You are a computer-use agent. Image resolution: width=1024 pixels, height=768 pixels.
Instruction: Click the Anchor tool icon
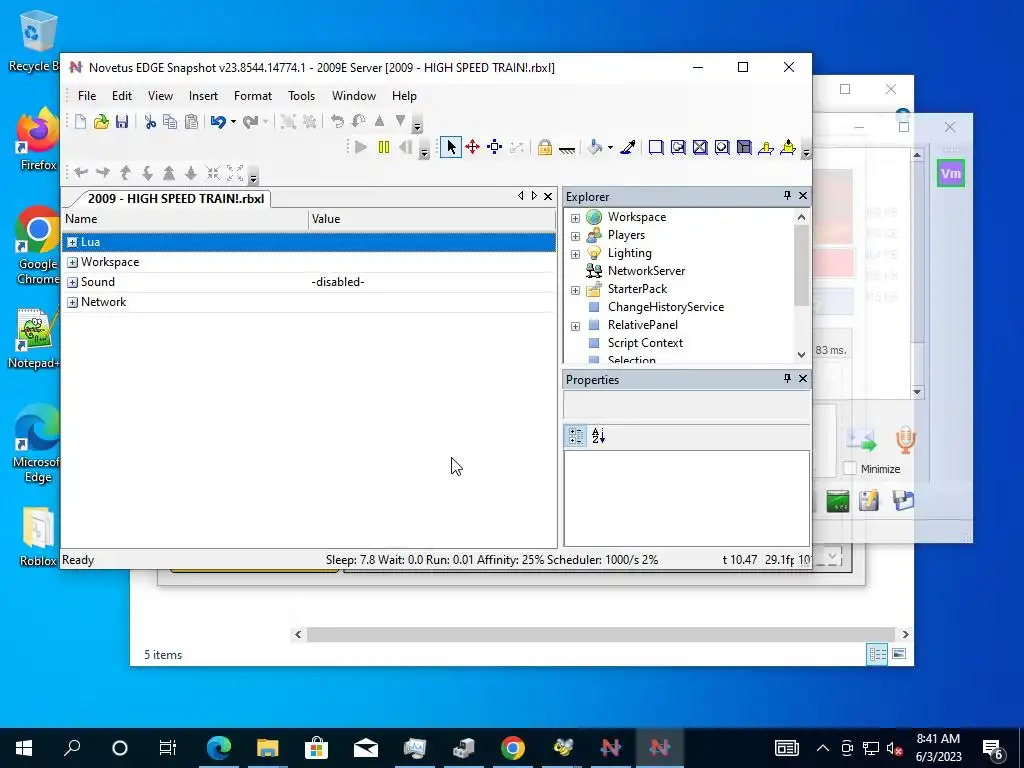[x=567, y=149]
